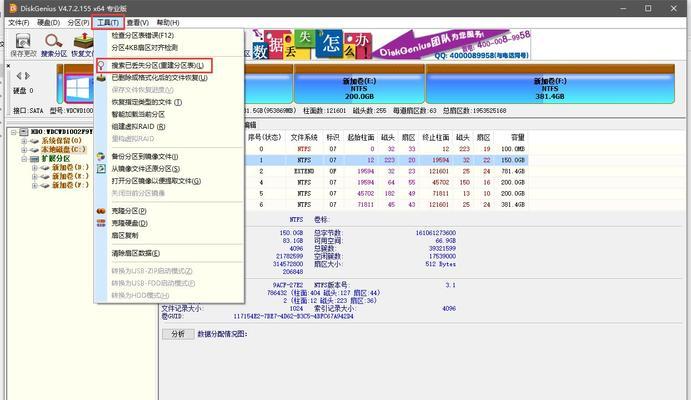Click the 分析 analyze button
The height and width of the screenshot is (400, 691).
pos(178,334)
